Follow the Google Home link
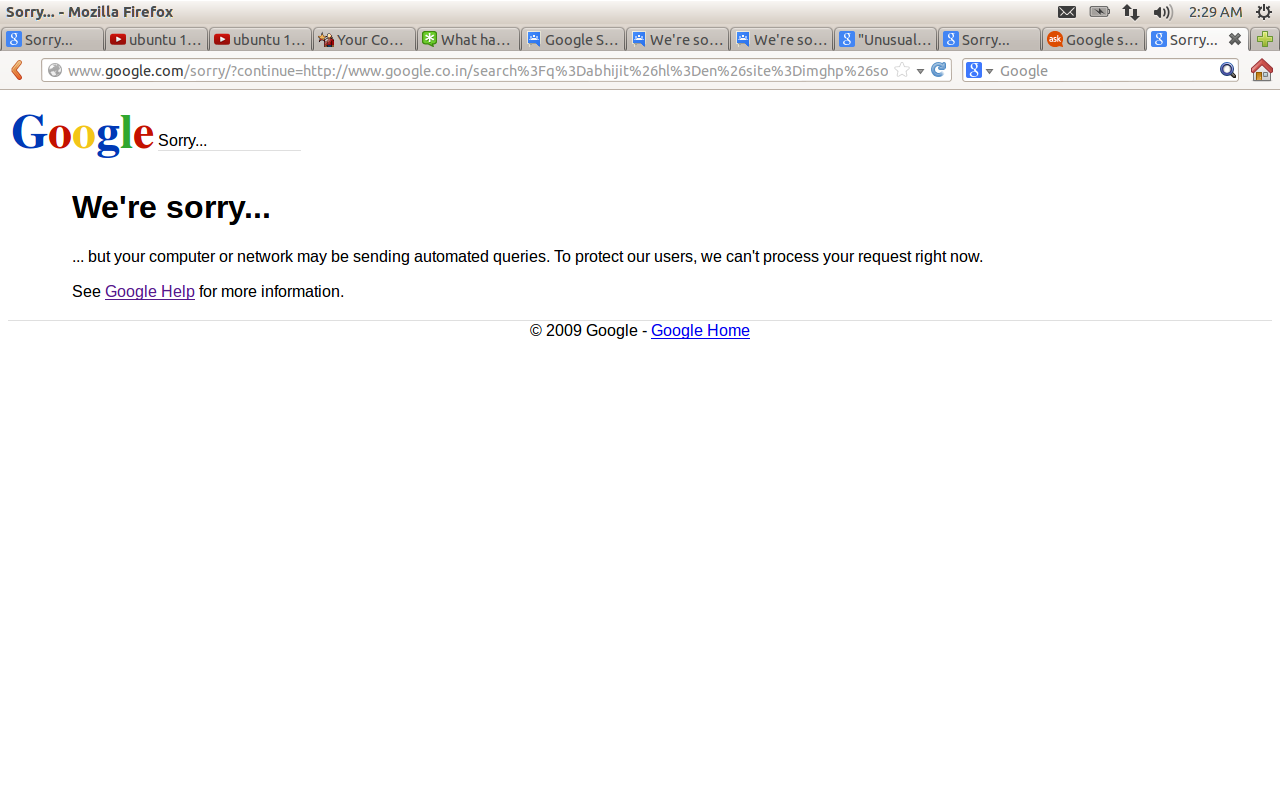This screenshot has width=1280, height=800. click(700, 331)
